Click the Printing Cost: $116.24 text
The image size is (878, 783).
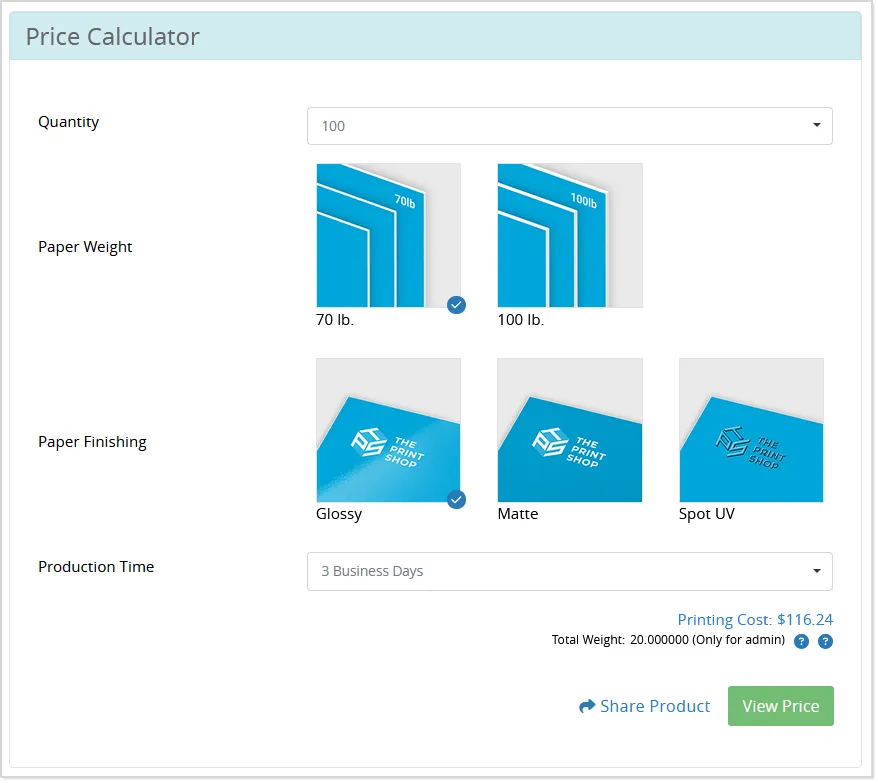[x=756, y=621]
